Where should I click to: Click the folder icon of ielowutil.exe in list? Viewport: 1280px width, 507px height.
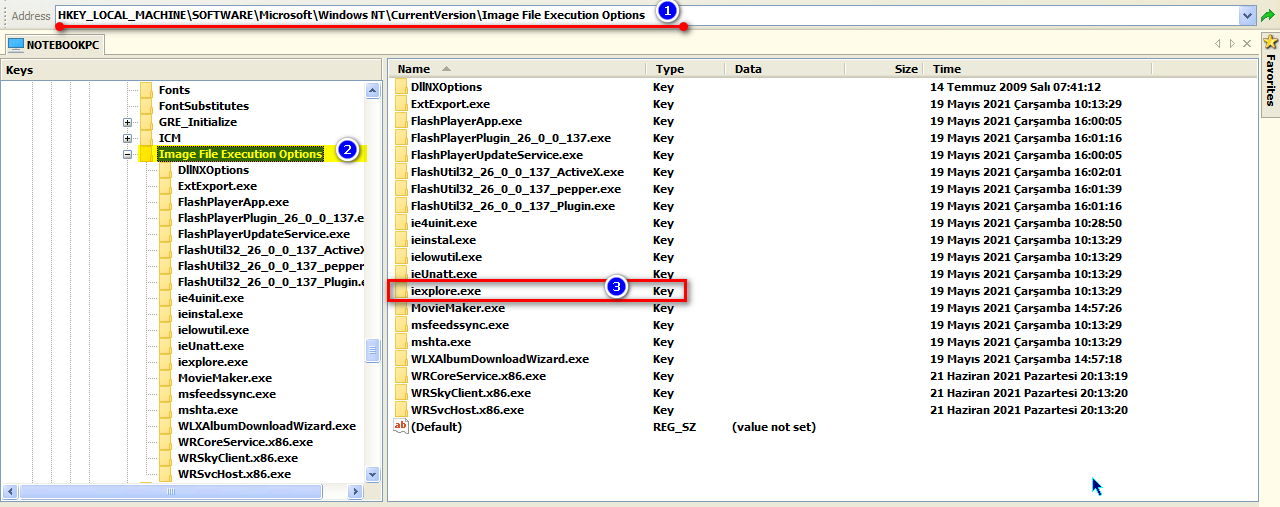click(401, 257)
